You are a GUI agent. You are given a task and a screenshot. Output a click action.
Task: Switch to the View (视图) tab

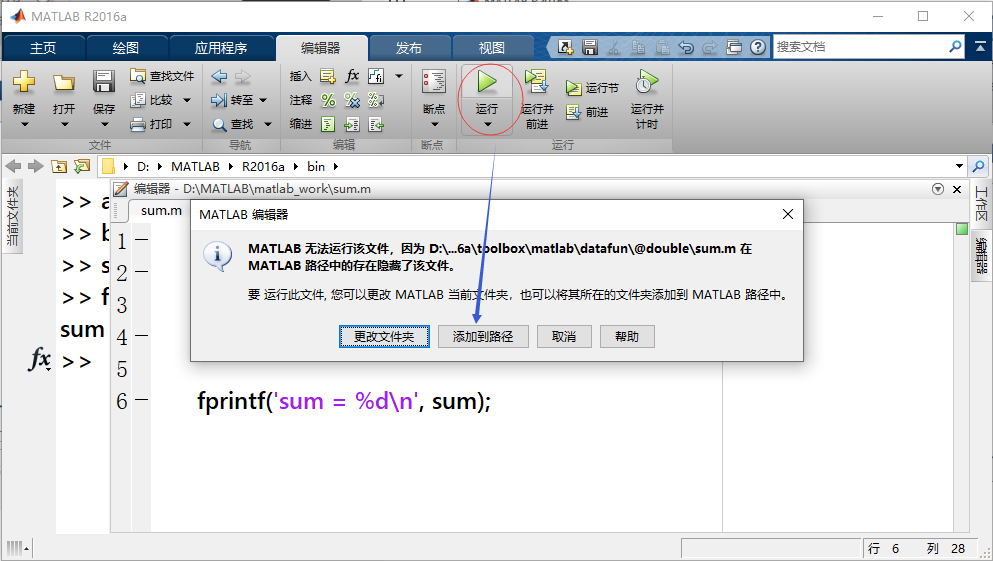tap(491, 48)
